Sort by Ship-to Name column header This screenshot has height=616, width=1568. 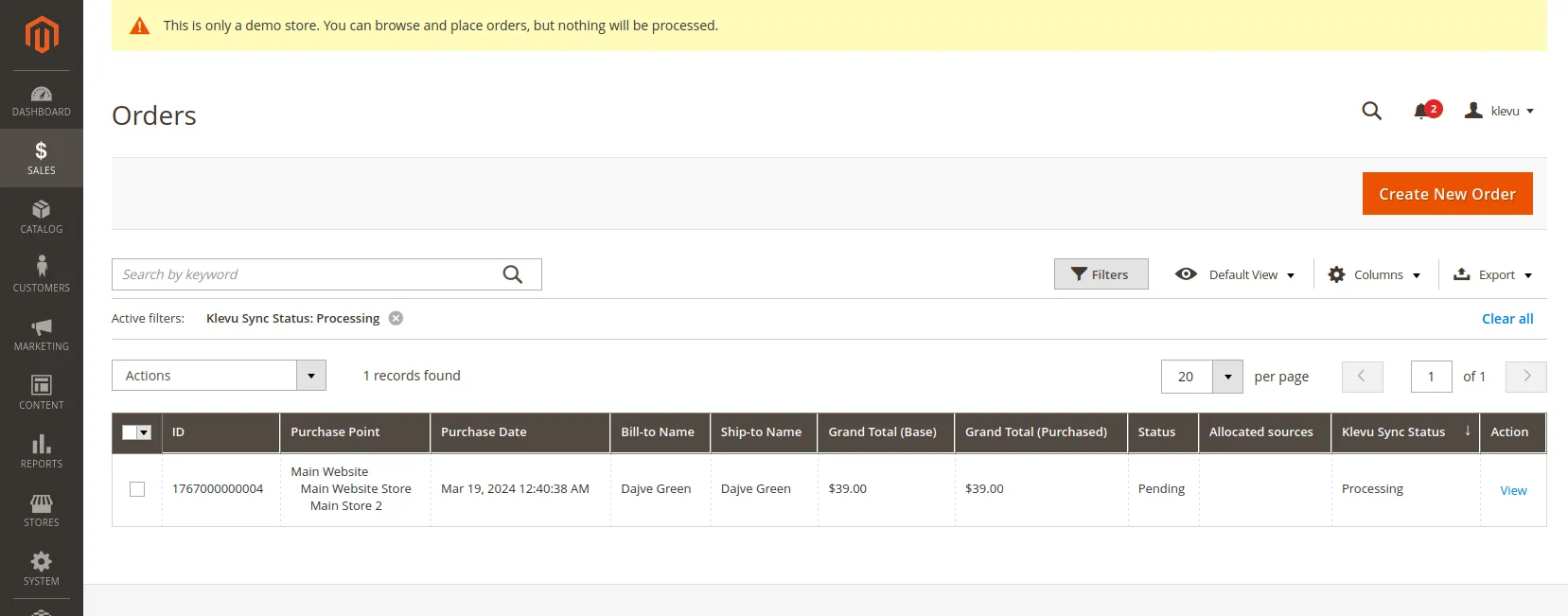coord(764,432)
